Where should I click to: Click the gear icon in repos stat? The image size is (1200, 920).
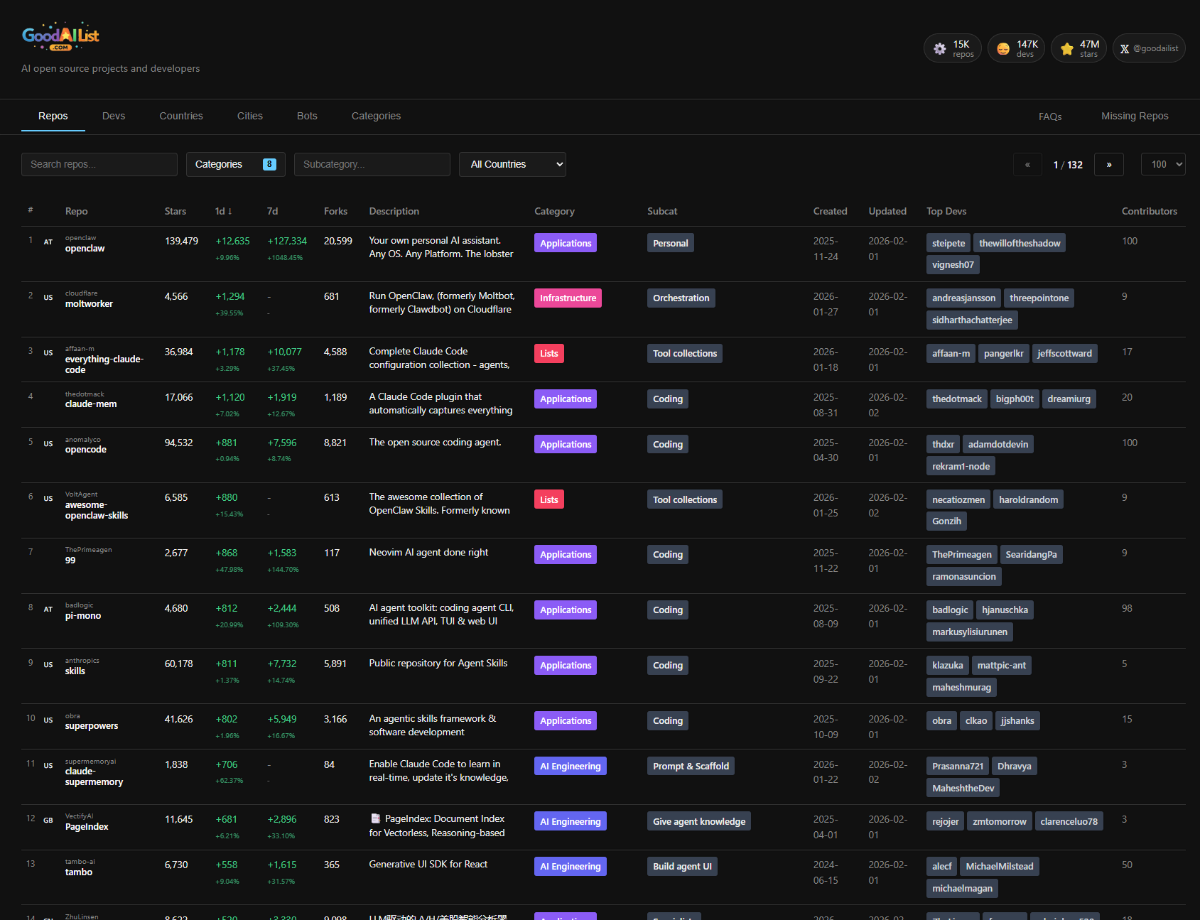939,48
